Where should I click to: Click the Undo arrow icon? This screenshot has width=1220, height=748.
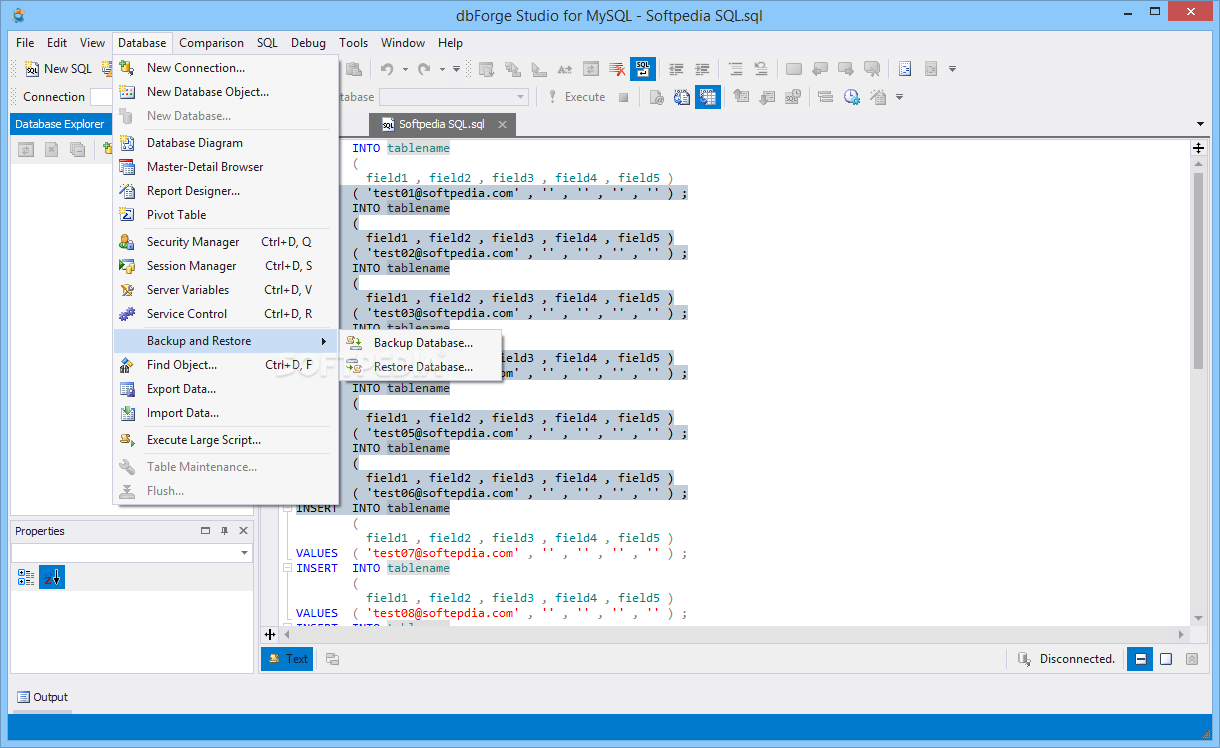click(387, 69)
